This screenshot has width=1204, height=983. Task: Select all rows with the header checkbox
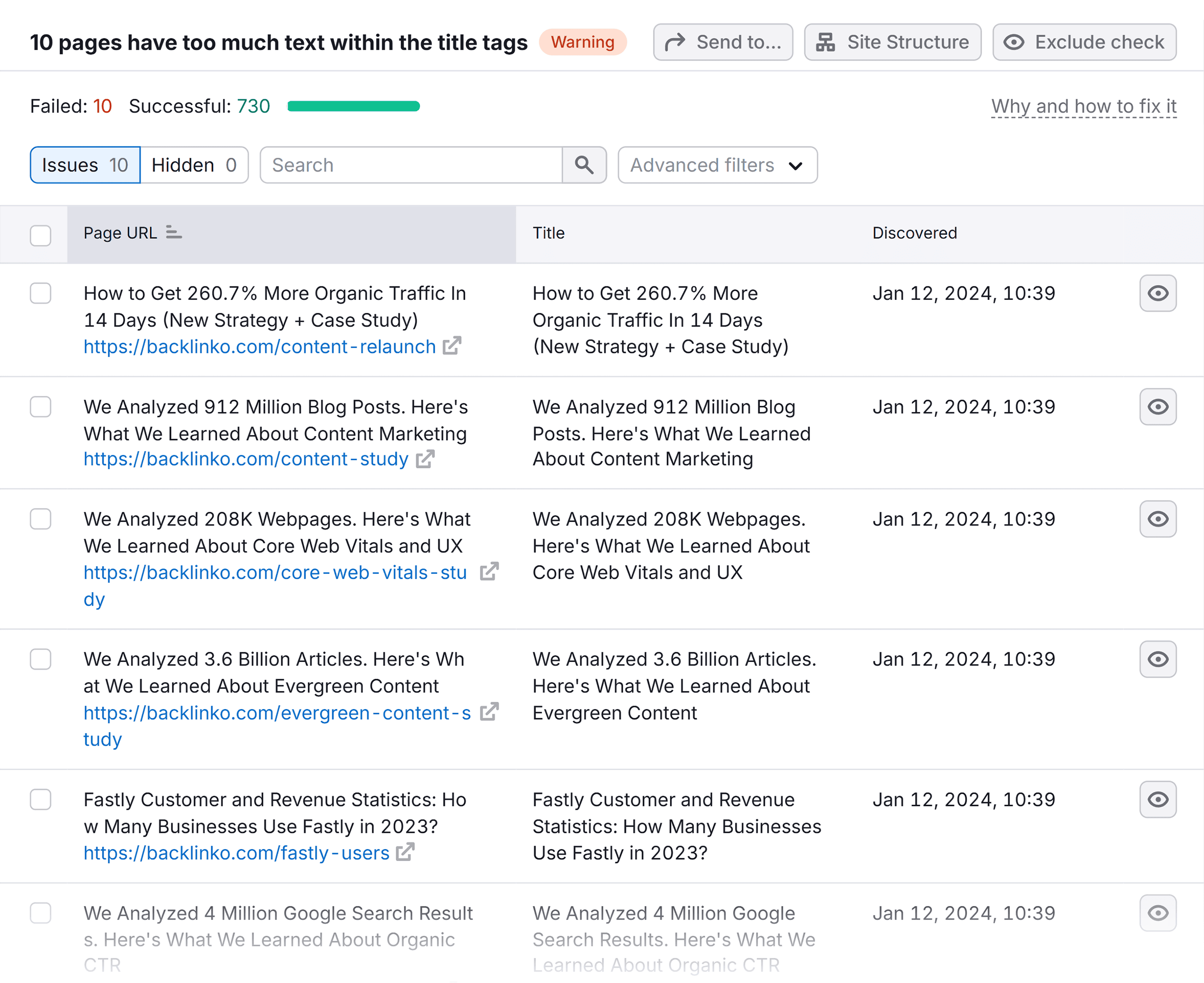click(40, 235)
